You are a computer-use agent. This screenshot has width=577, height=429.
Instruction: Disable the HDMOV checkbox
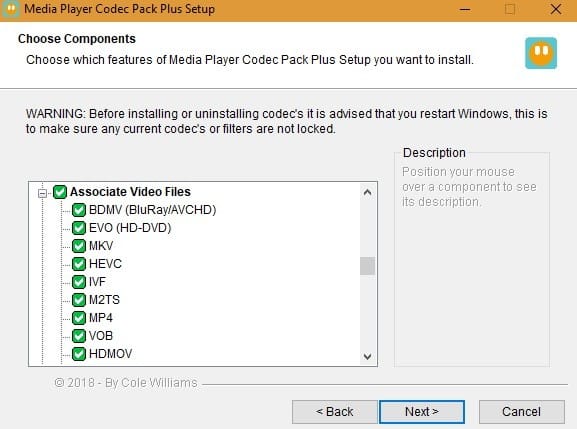coord(79,354)
